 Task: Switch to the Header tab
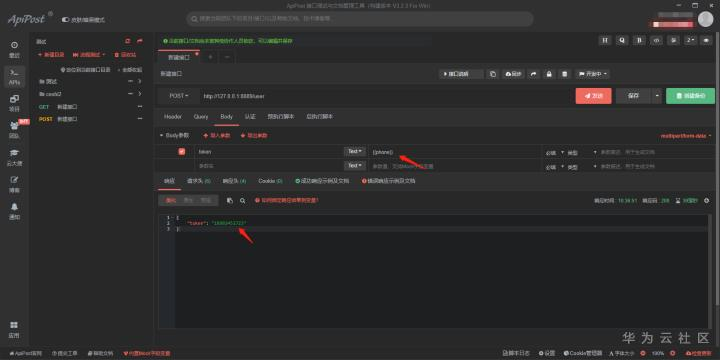click(x=173, y=117)
